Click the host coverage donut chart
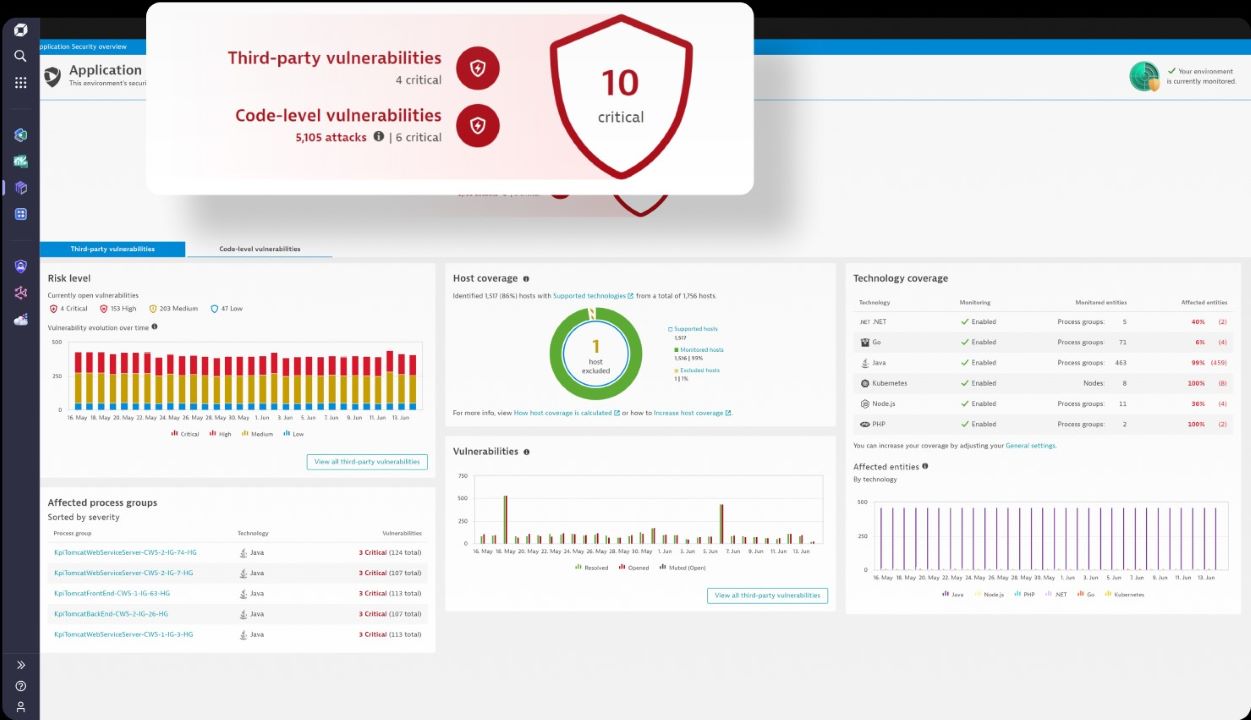 [x=595, y=354]
